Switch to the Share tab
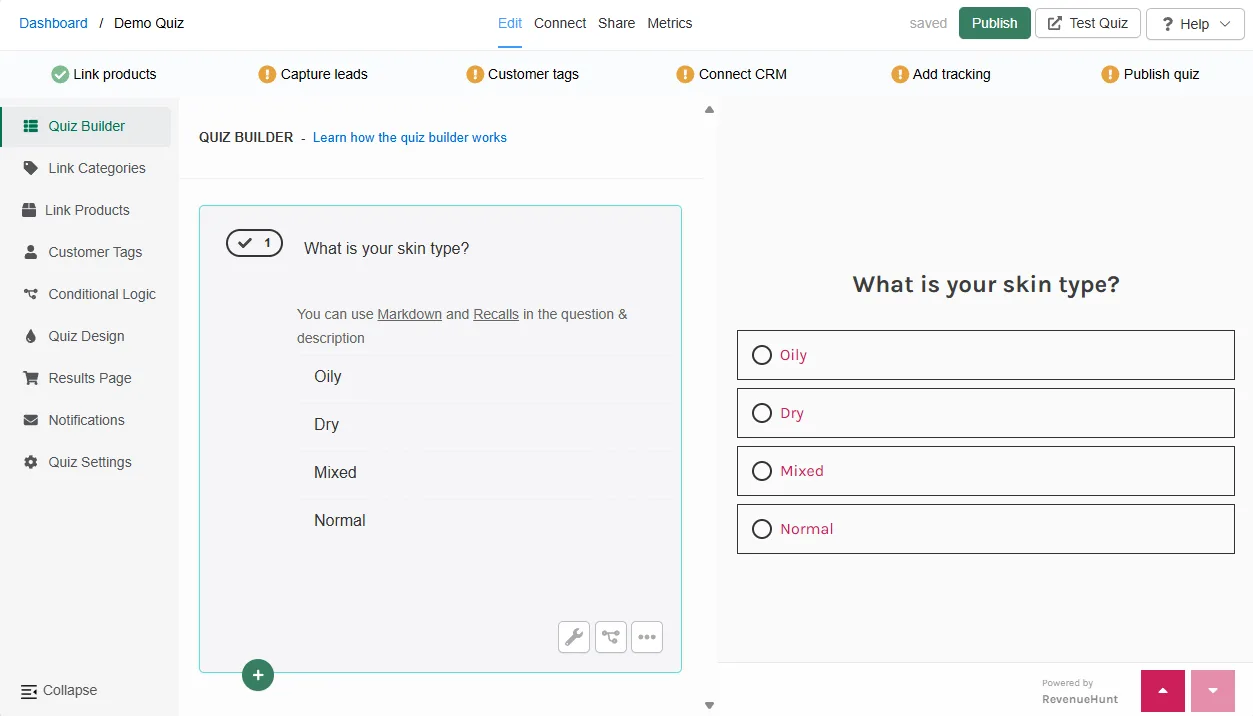The height and width of the screenshot is (716, 1253). coord(617,23)
